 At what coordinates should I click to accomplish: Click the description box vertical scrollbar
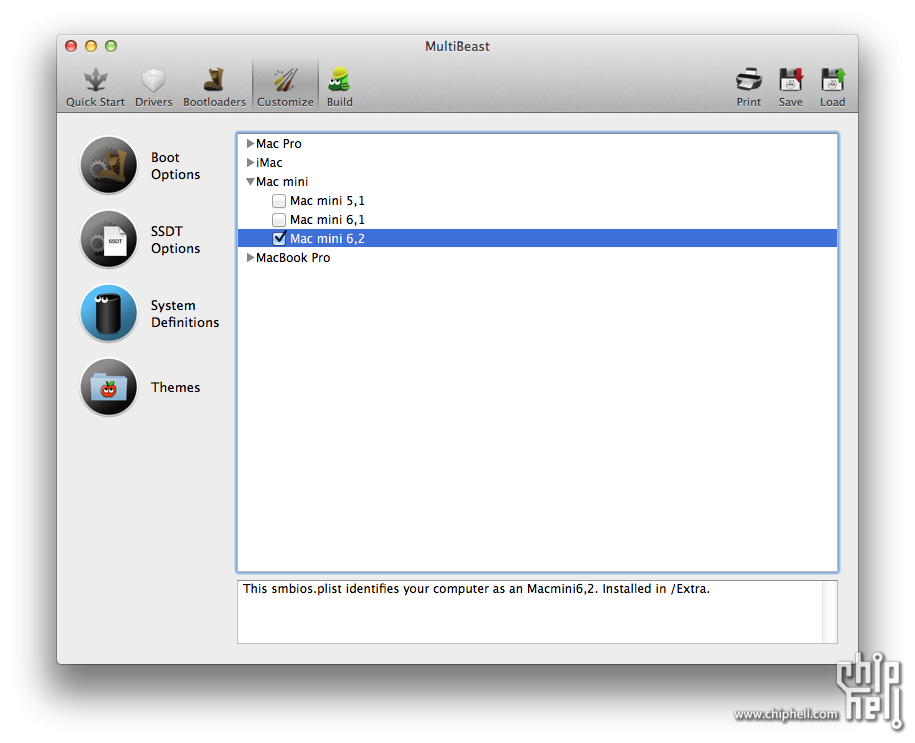(x=830, y=612)
